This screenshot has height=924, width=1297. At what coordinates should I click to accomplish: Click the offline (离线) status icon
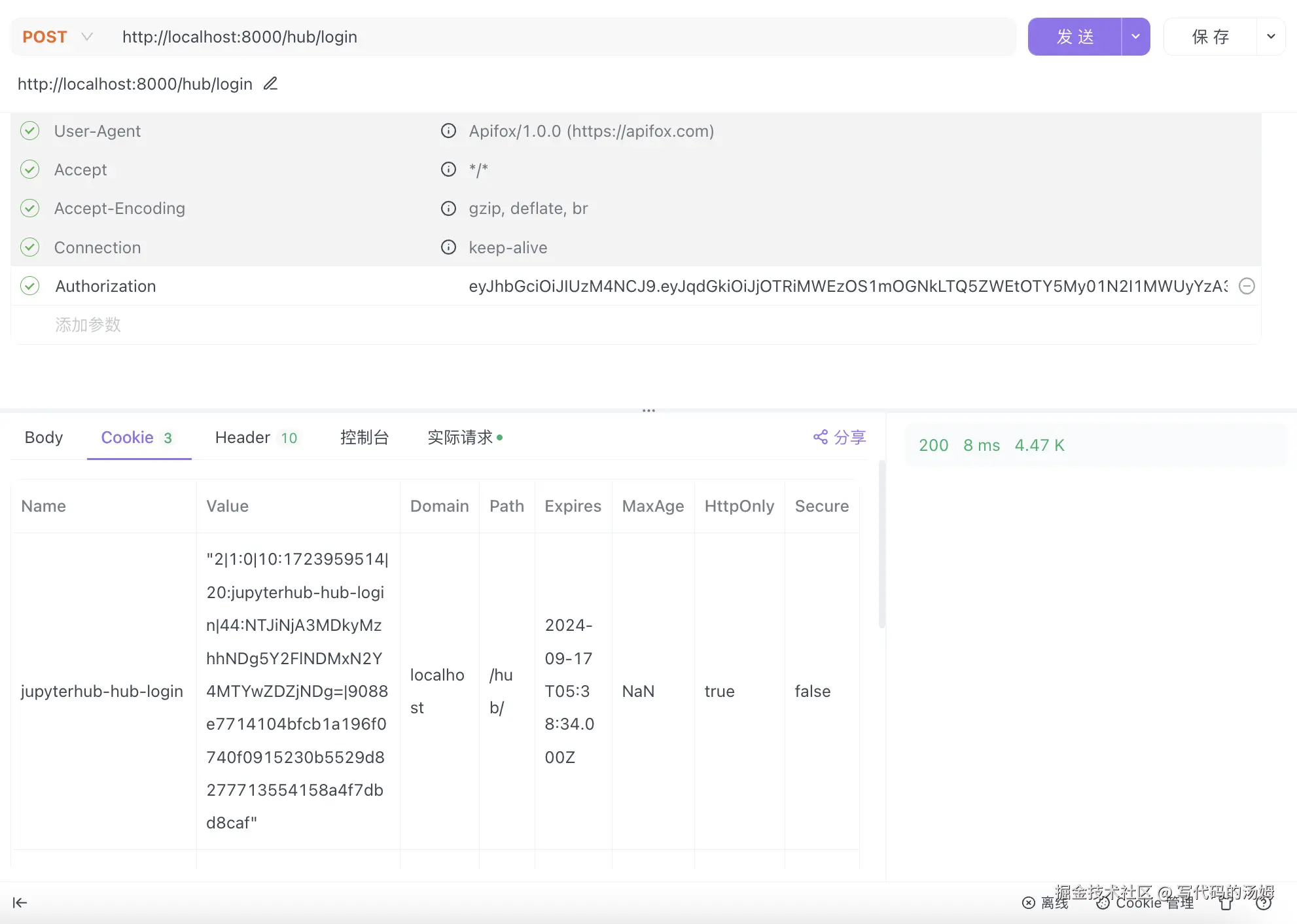tap(1029, 902)
